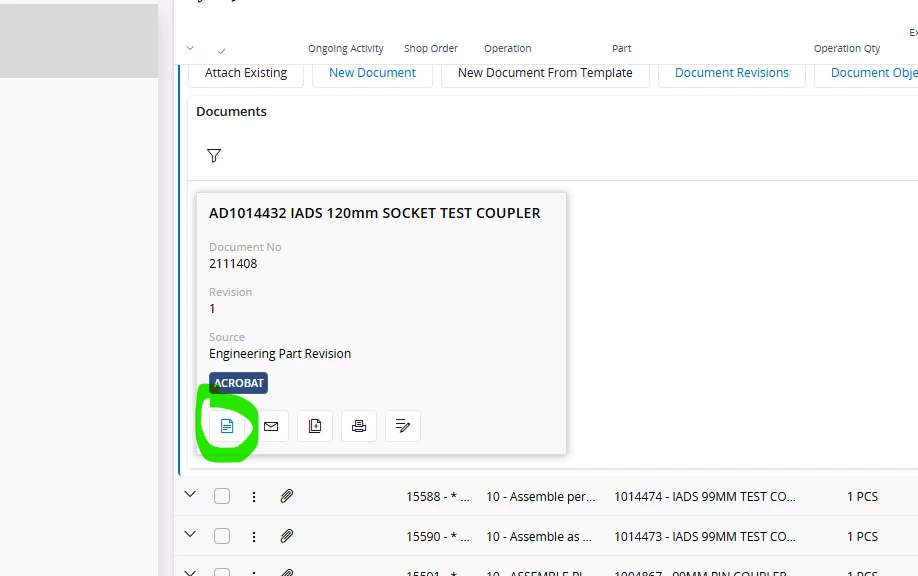Expand row 15590 with its chevron

[x=190, y=534]
